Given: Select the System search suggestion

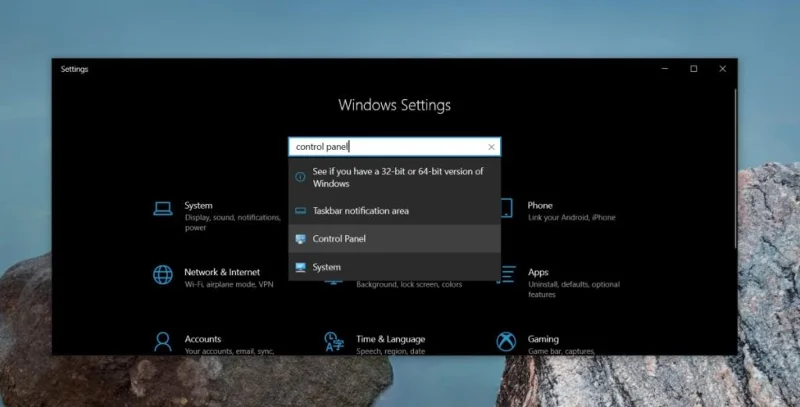Looking at the screenshot, I should click(x=394, y=267).
